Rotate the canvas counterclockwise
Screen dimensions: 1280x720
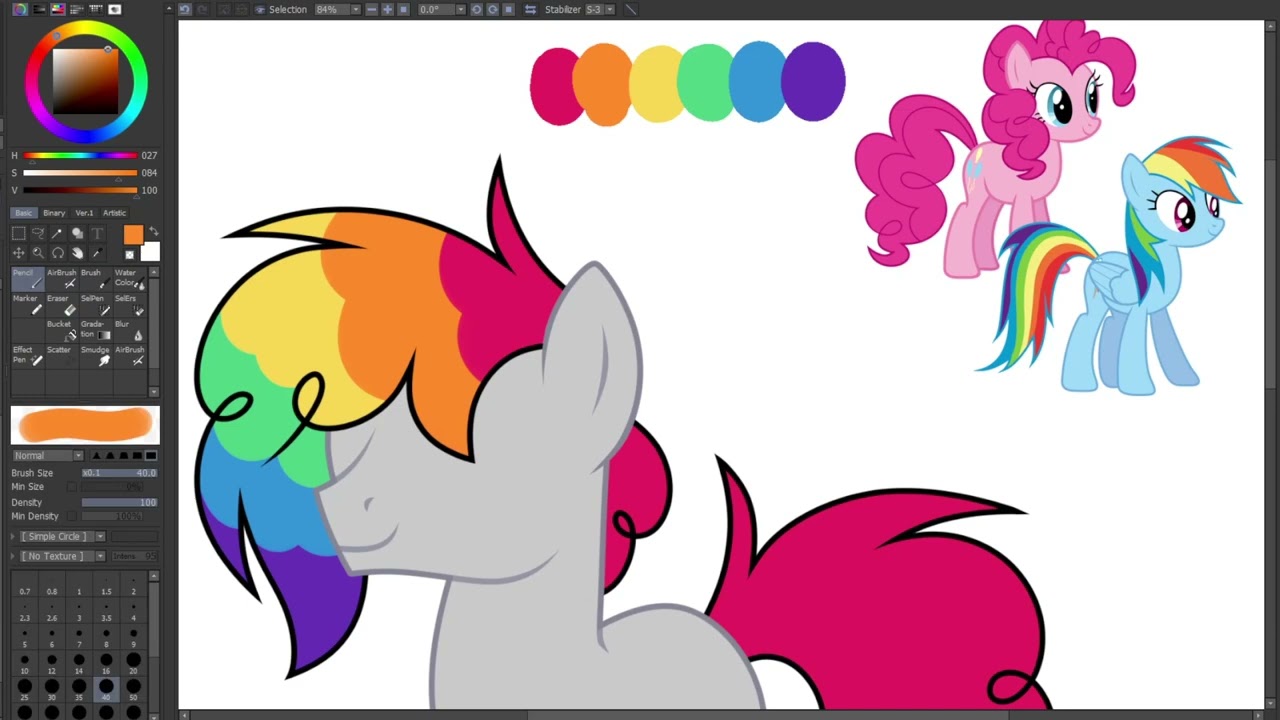coord(477,9)
